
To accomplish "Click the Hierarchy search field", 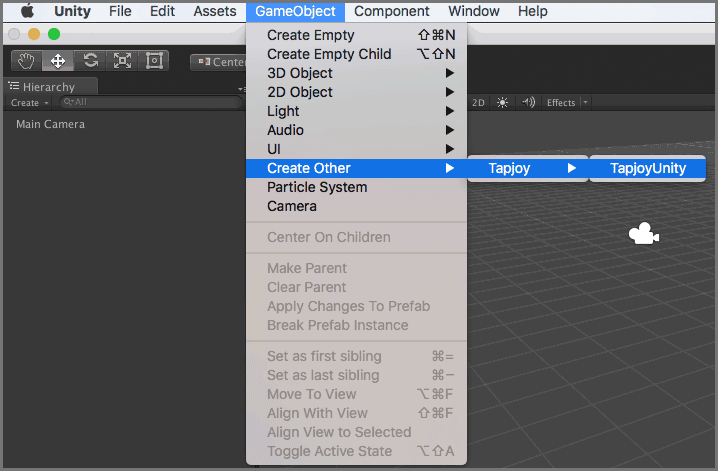I will tap(151, 102).
